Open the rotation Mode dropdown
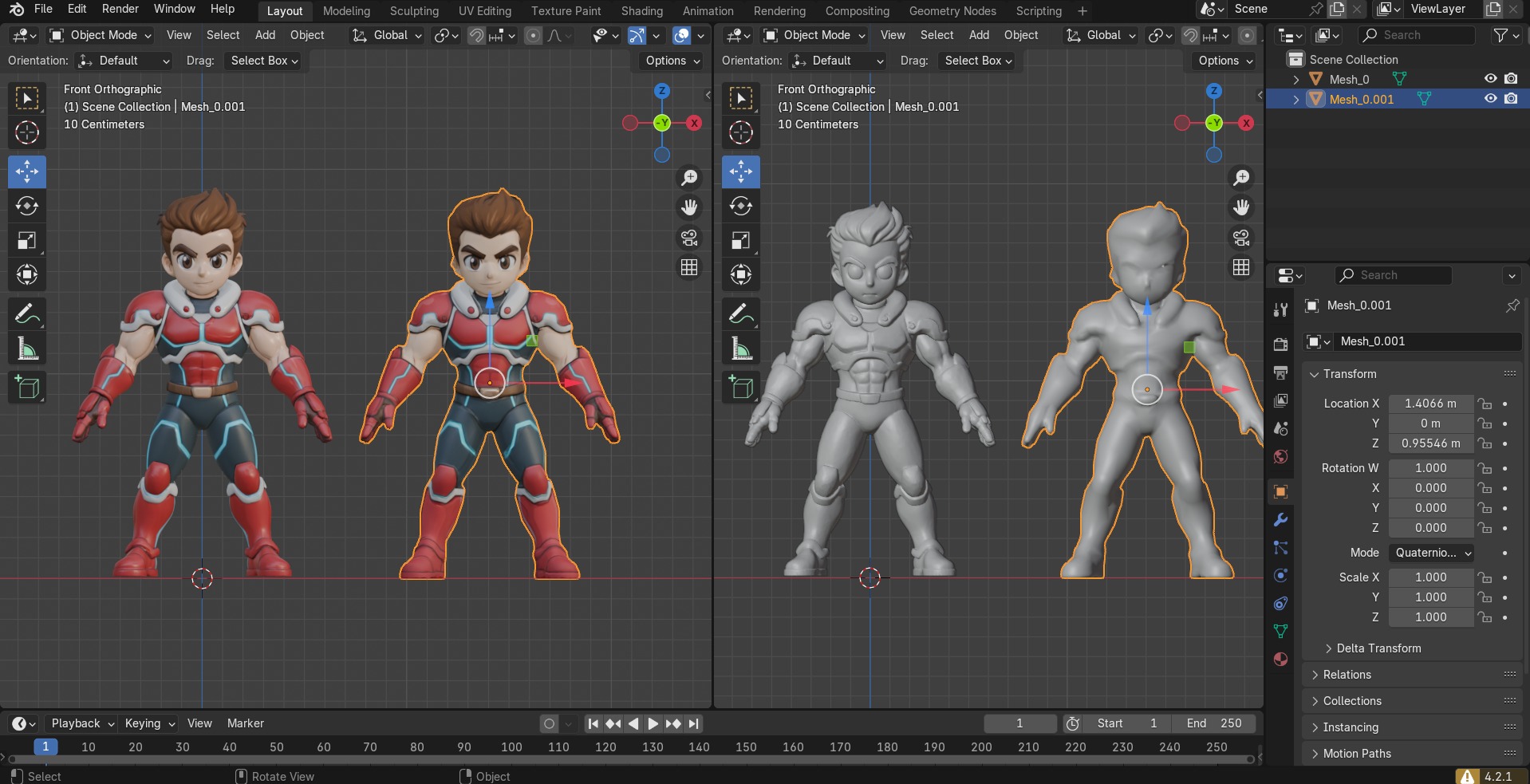Viewport: 1530px width, 784px height. (x=1432, y=553)
